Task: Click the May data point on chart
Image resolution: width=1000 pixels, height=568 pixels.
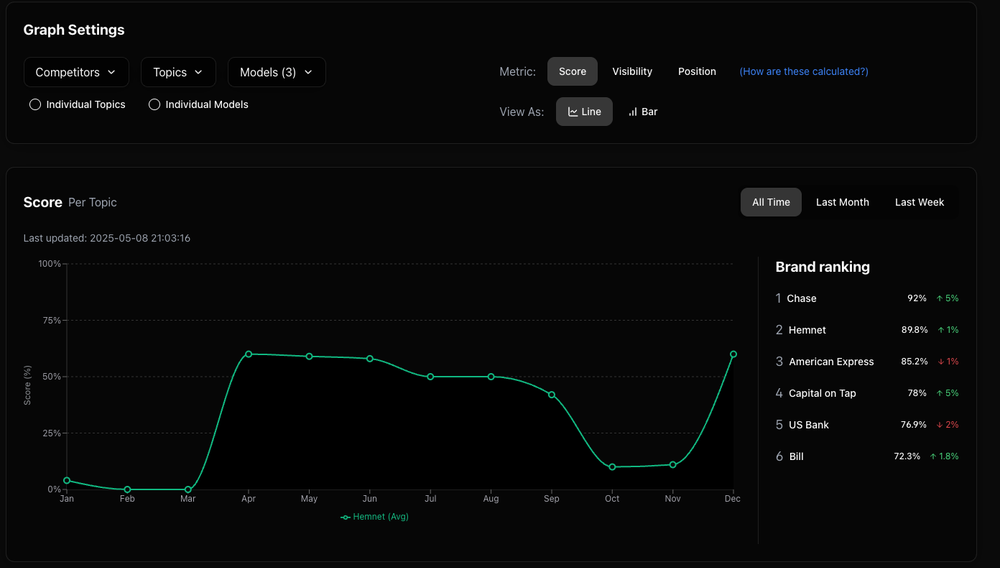Action: click(x=309, y=356)
